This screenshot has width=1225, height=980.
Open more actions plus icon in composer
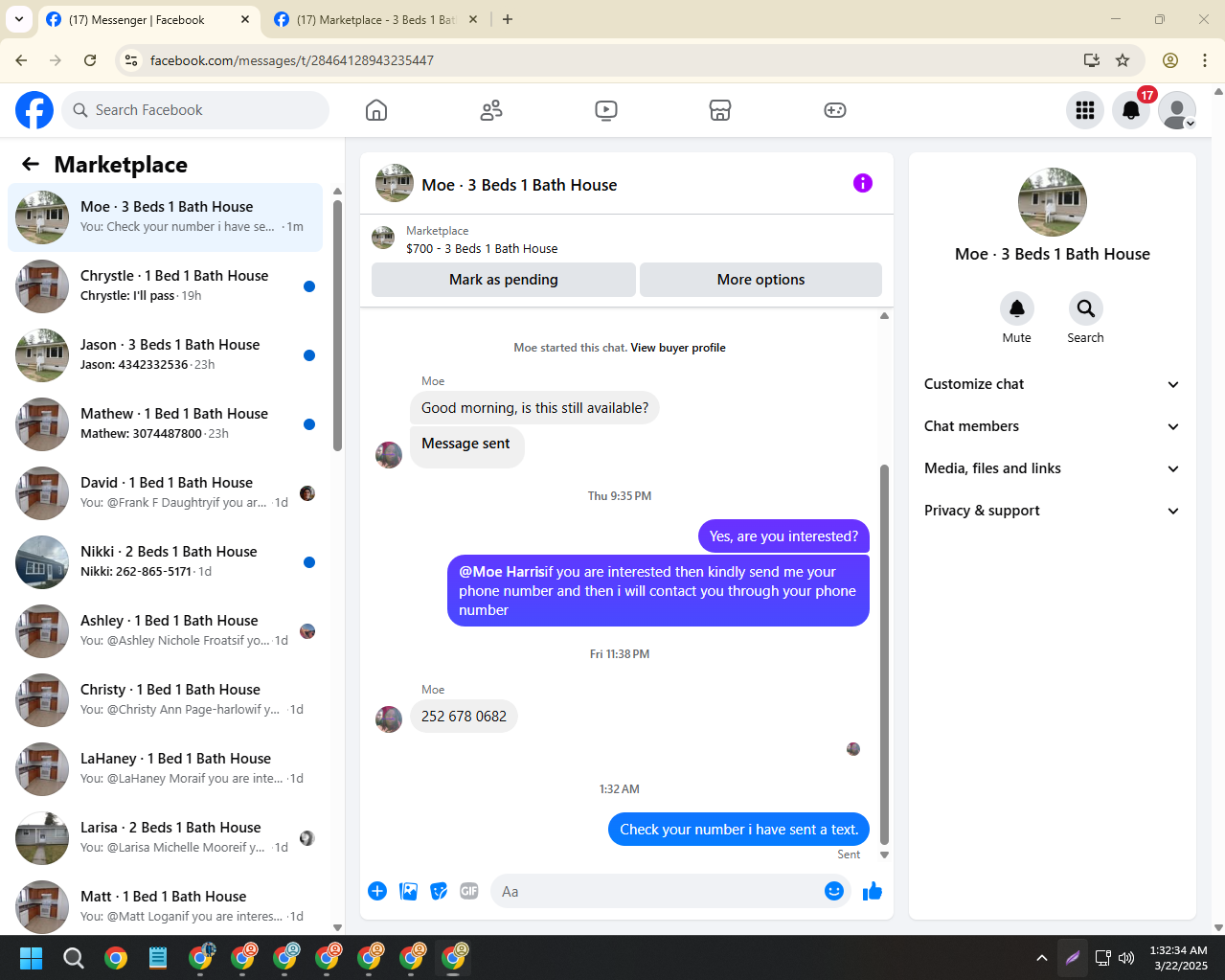(x=377, y=891)
